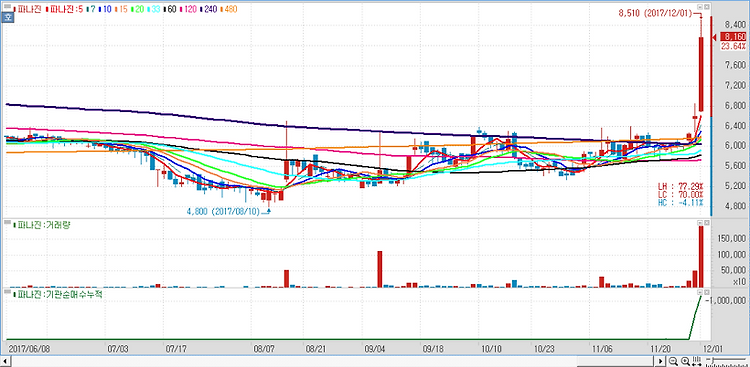The height and width of the screenshot is (367, 750).
Task: Click the horizontal chart scrollbar track
Action: coord(333,361)
